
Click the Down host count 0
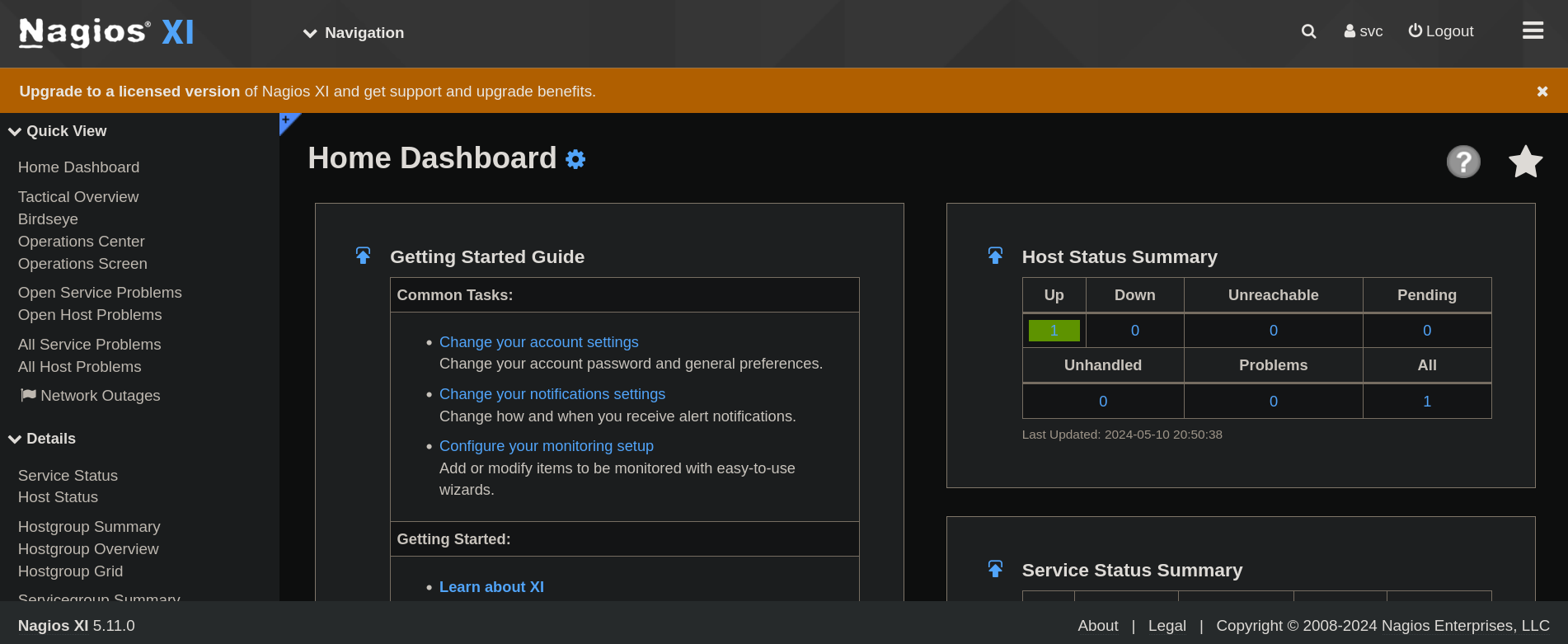click(x=1135, y=331)
